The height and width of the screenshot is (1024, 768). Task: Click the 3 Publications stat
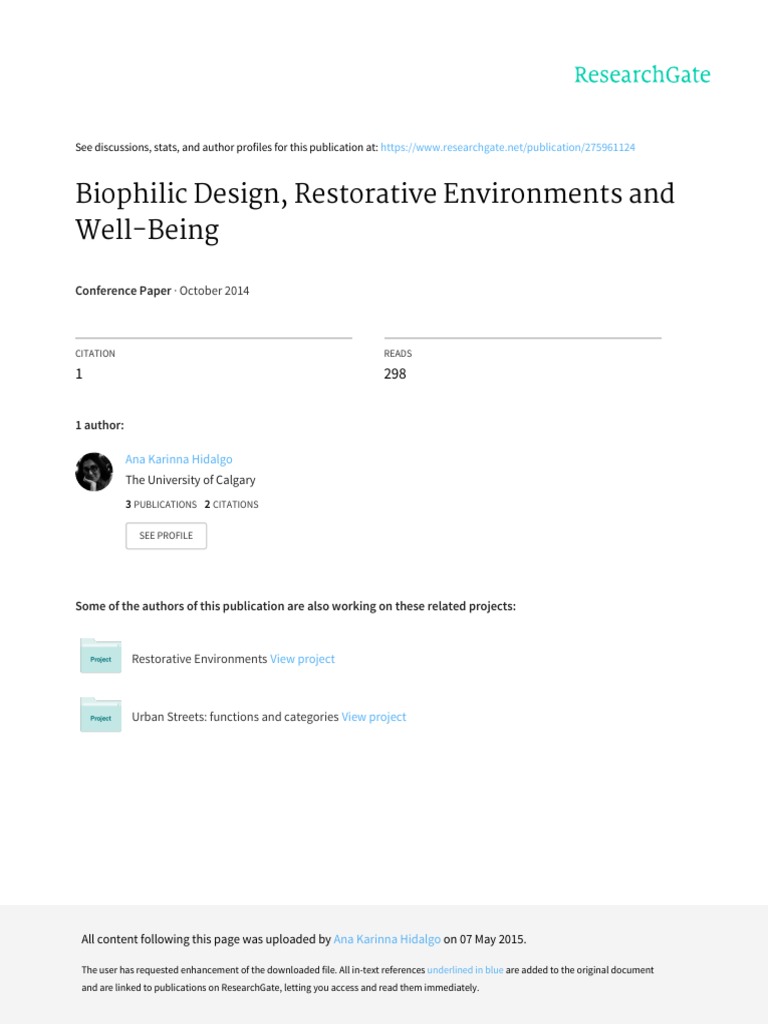tap(161, 504)
